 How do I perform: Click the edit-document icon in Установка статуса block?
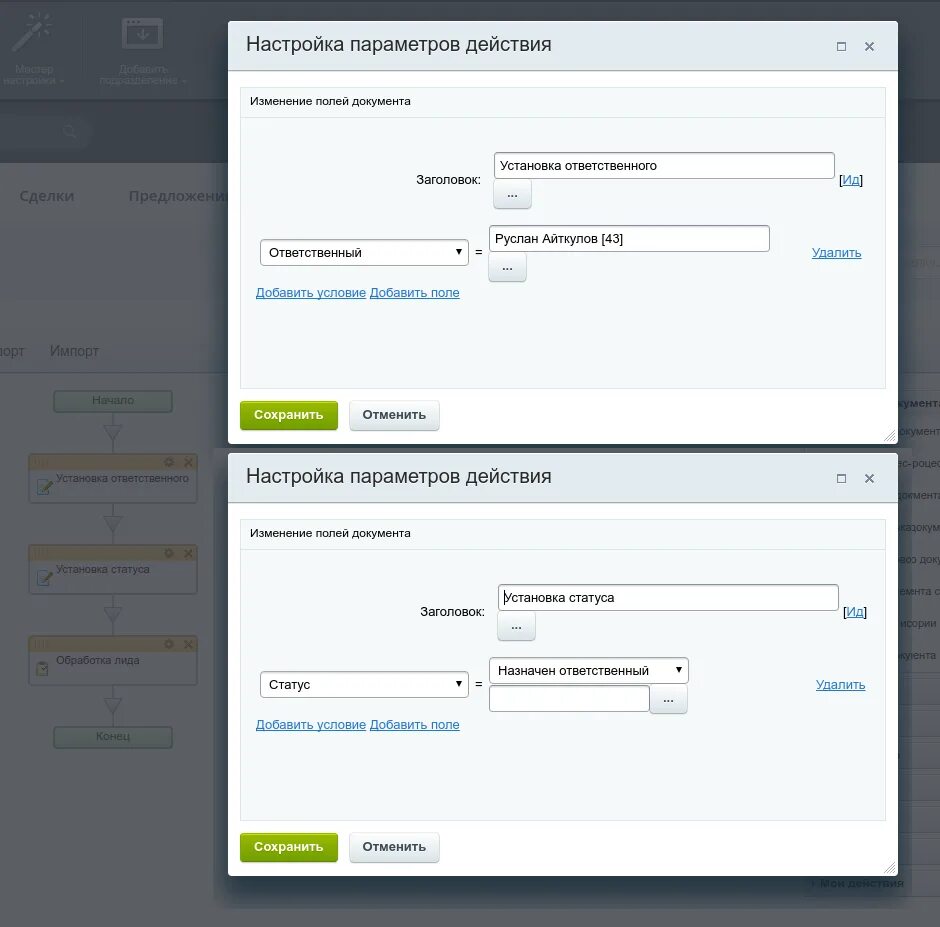[44, 577]
